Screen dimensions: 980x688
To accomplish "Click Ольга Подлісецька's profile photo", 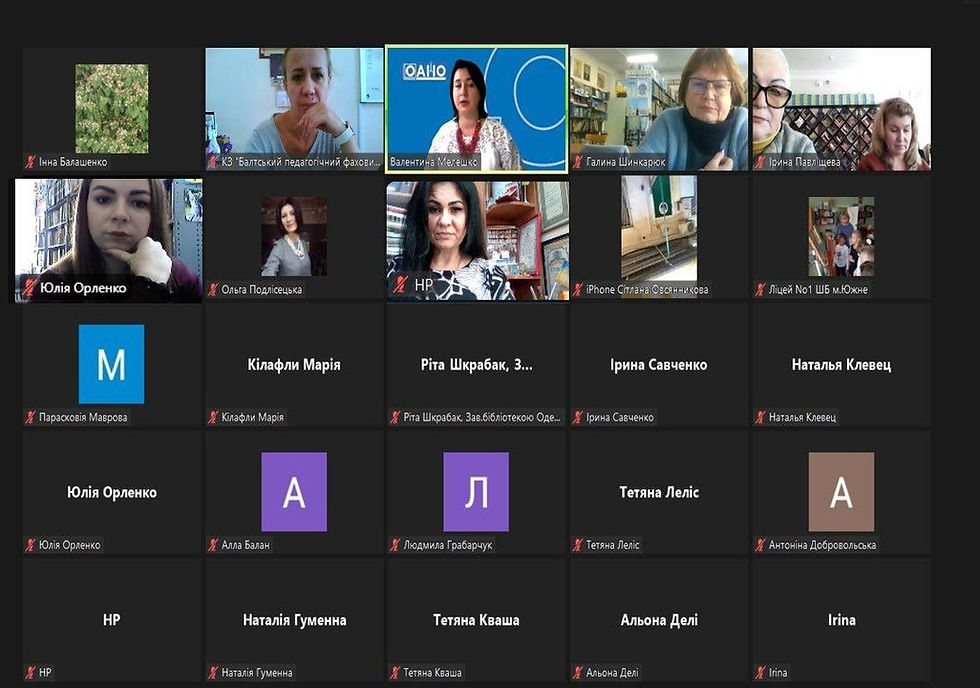I will click(294, 236).
